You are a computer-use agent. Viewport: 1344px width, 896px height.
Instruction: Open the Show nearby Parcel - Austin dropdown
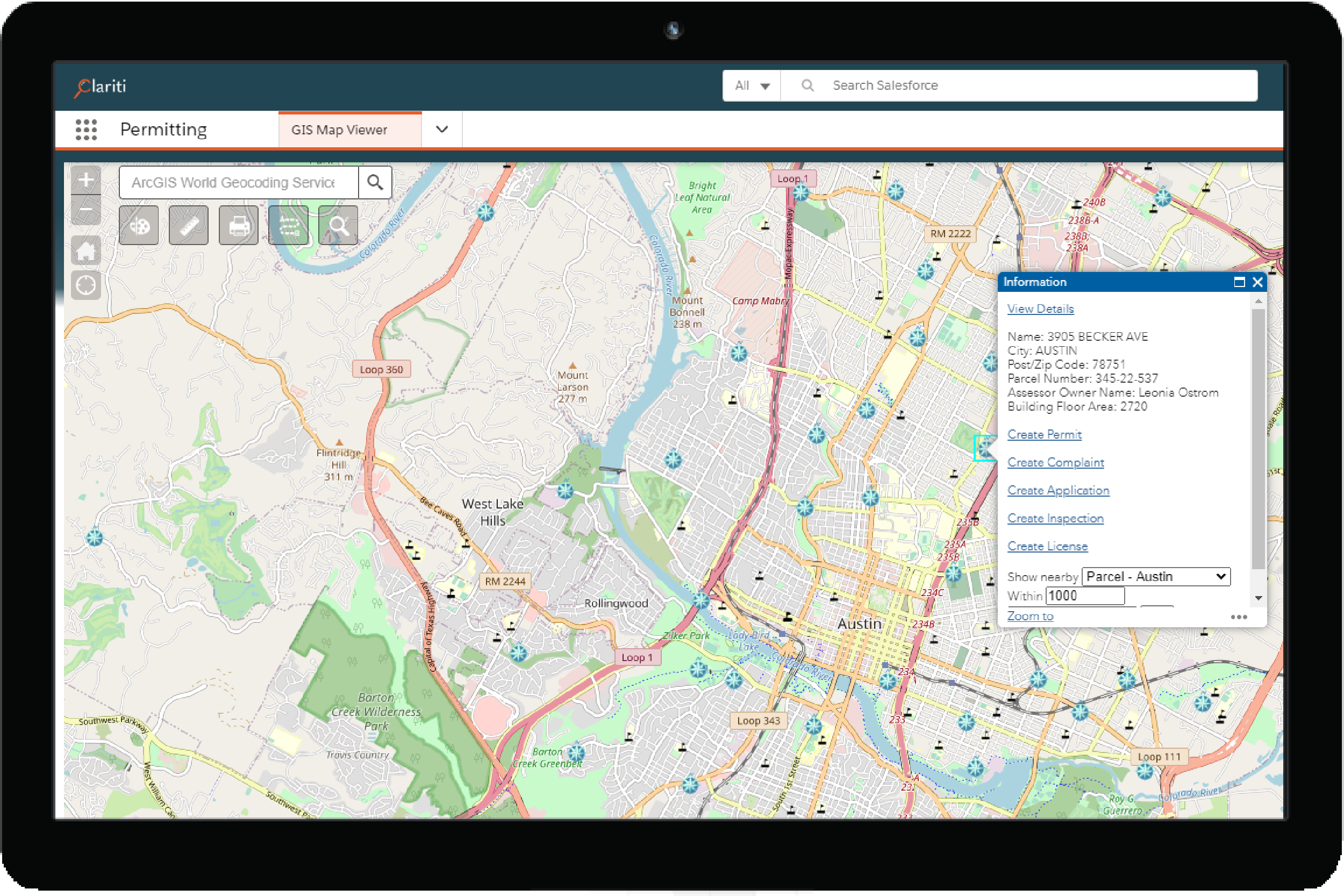click(1156, 577)
